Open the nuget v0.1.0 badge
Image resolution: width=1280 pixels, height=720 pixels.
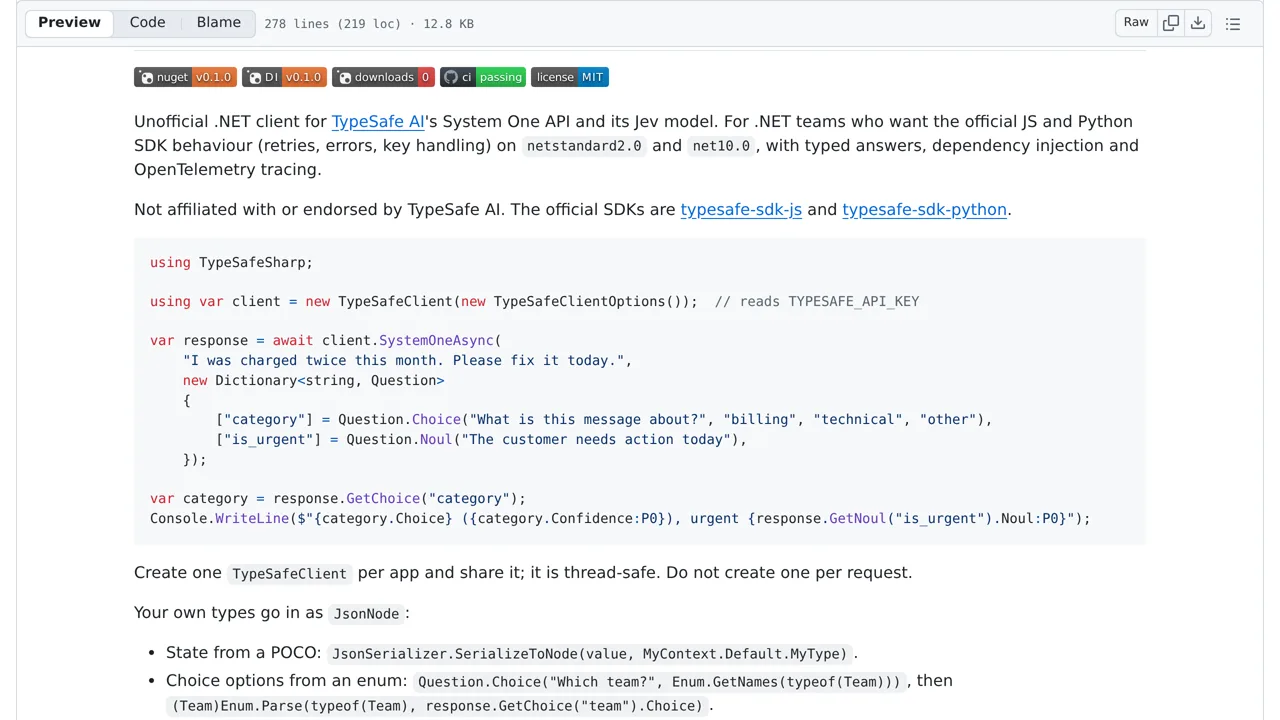pyautogui.click(x=185, y=77)
